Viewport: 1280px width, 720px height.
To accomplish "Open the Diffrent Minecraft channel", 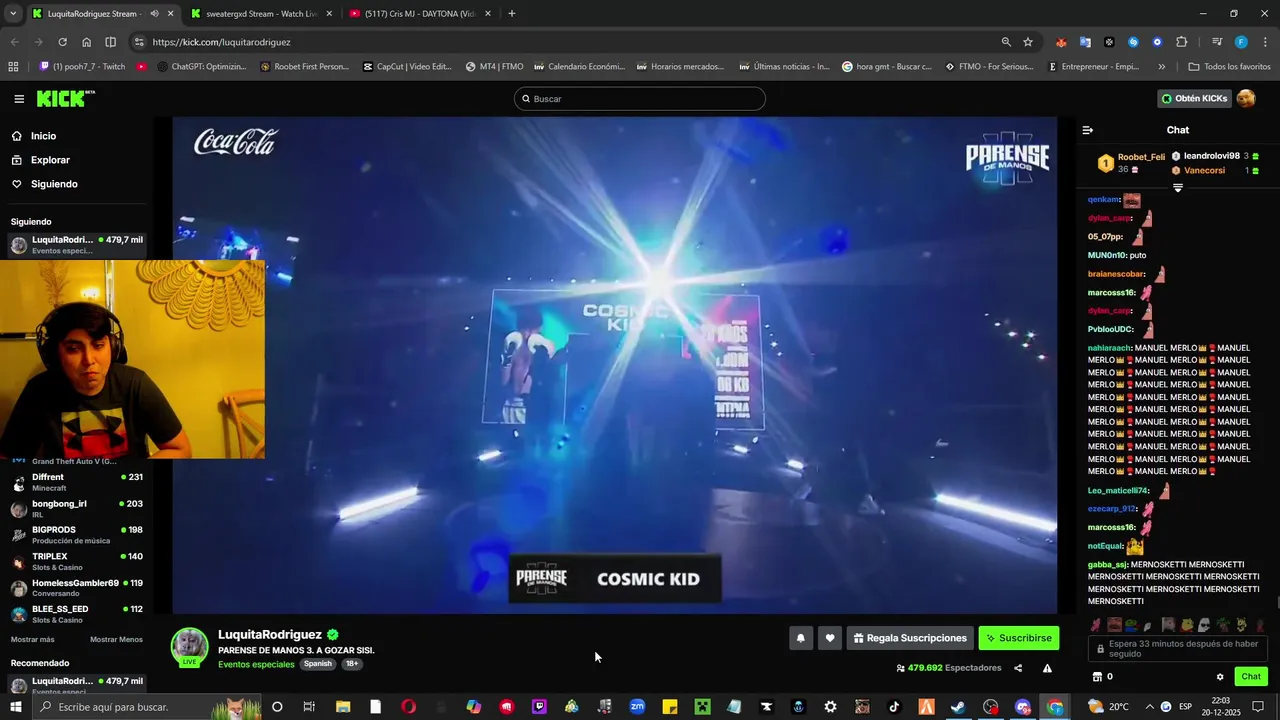I will pyautogui.click(x=76, y=482).
